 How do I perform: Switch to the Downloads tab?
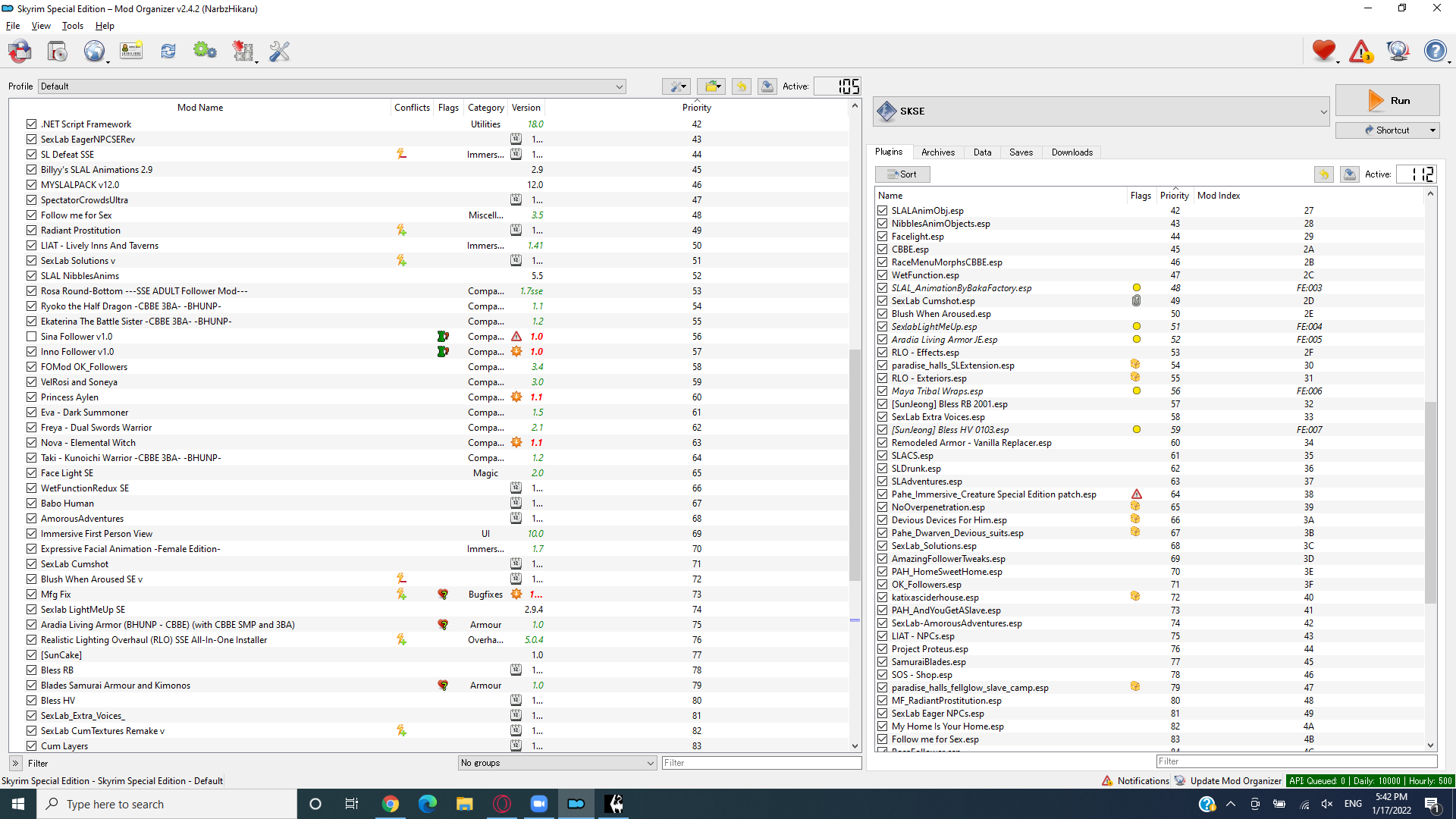pyautogui.click(x=1072, y=152)
